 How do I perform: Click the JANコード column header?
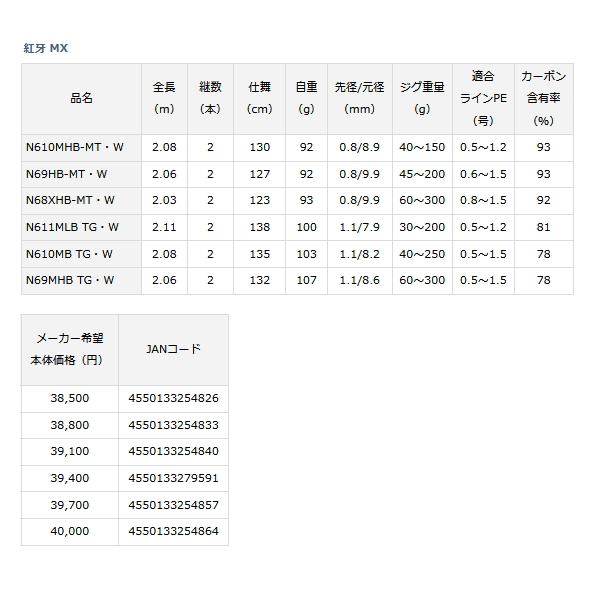tap(173, 350)
